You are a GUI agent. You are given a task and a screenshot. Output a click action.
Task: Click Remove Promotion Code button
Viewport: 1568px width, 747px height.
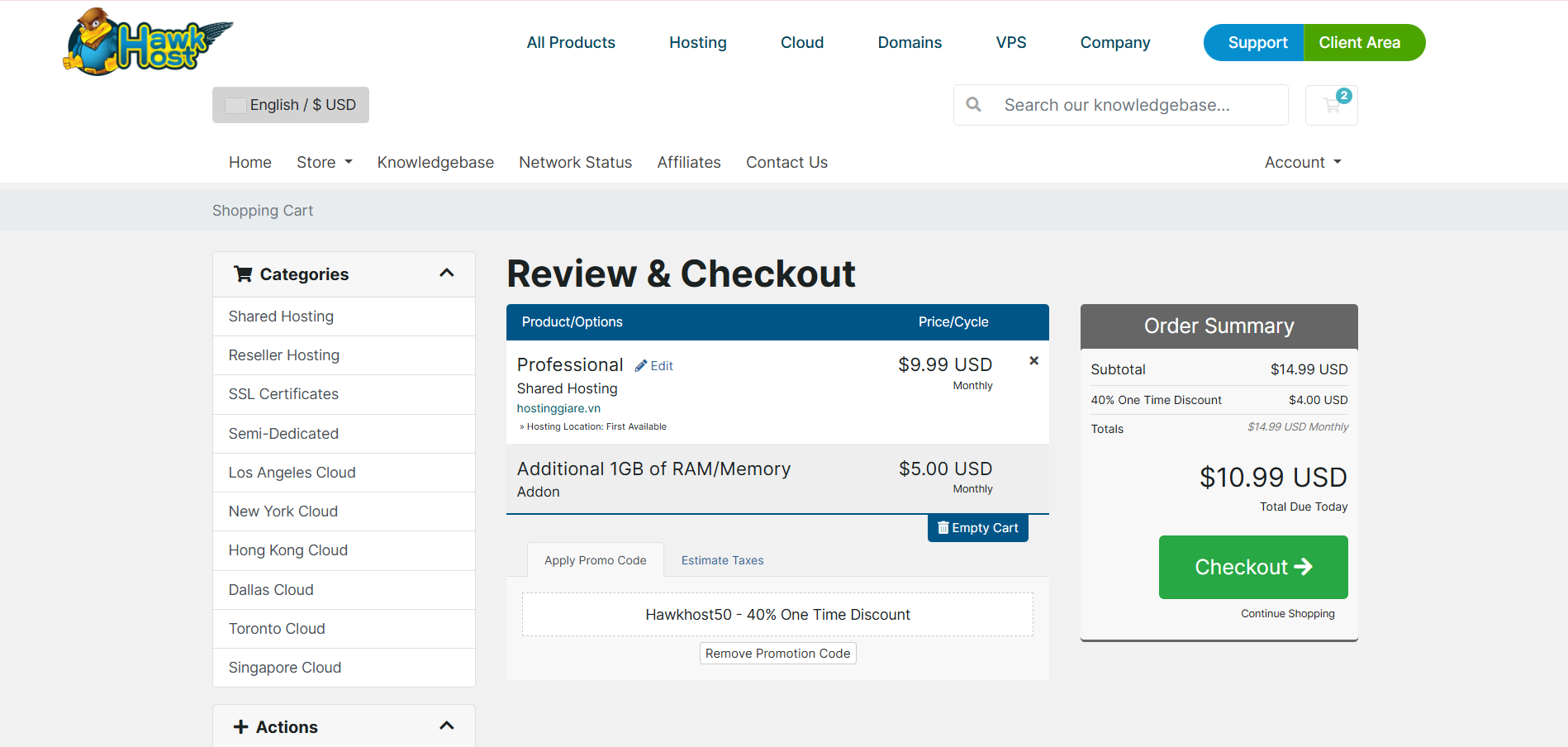pyautogui.click(x=777, y=654)
